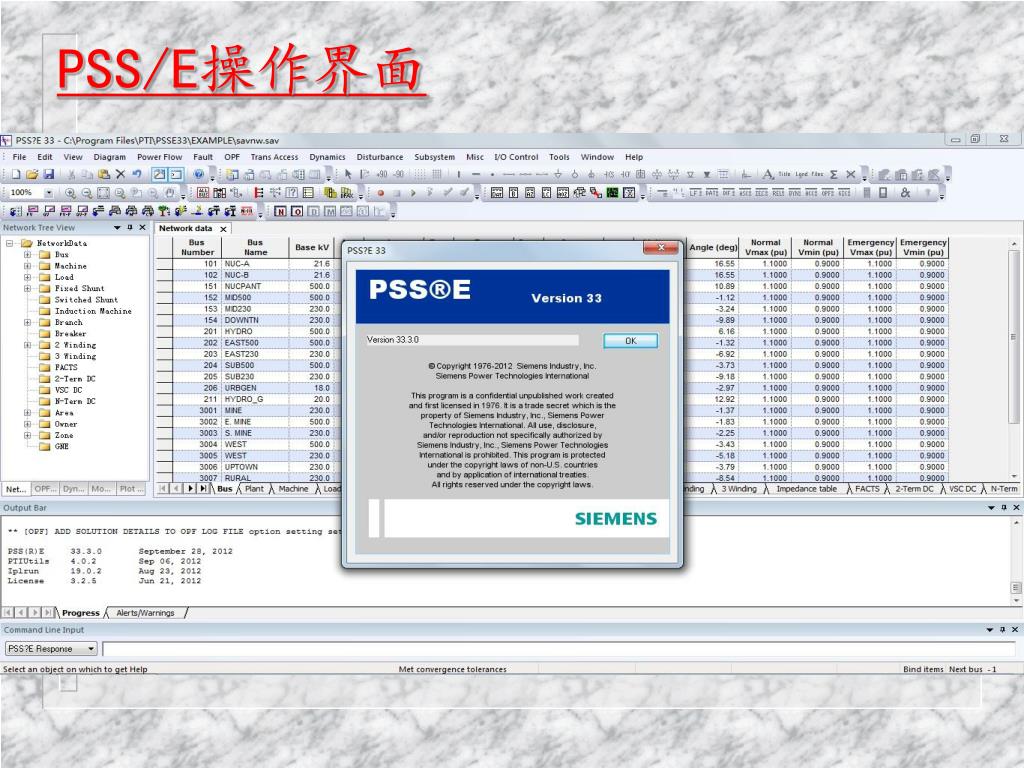Click the Output Bar vertical scrollbar
Screen dimensions: 1024x768
click(1016, 562)
